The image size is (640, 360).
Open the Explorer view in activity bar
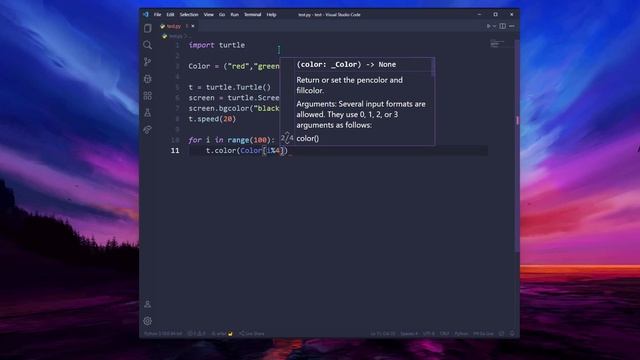(x=148, y=28)
